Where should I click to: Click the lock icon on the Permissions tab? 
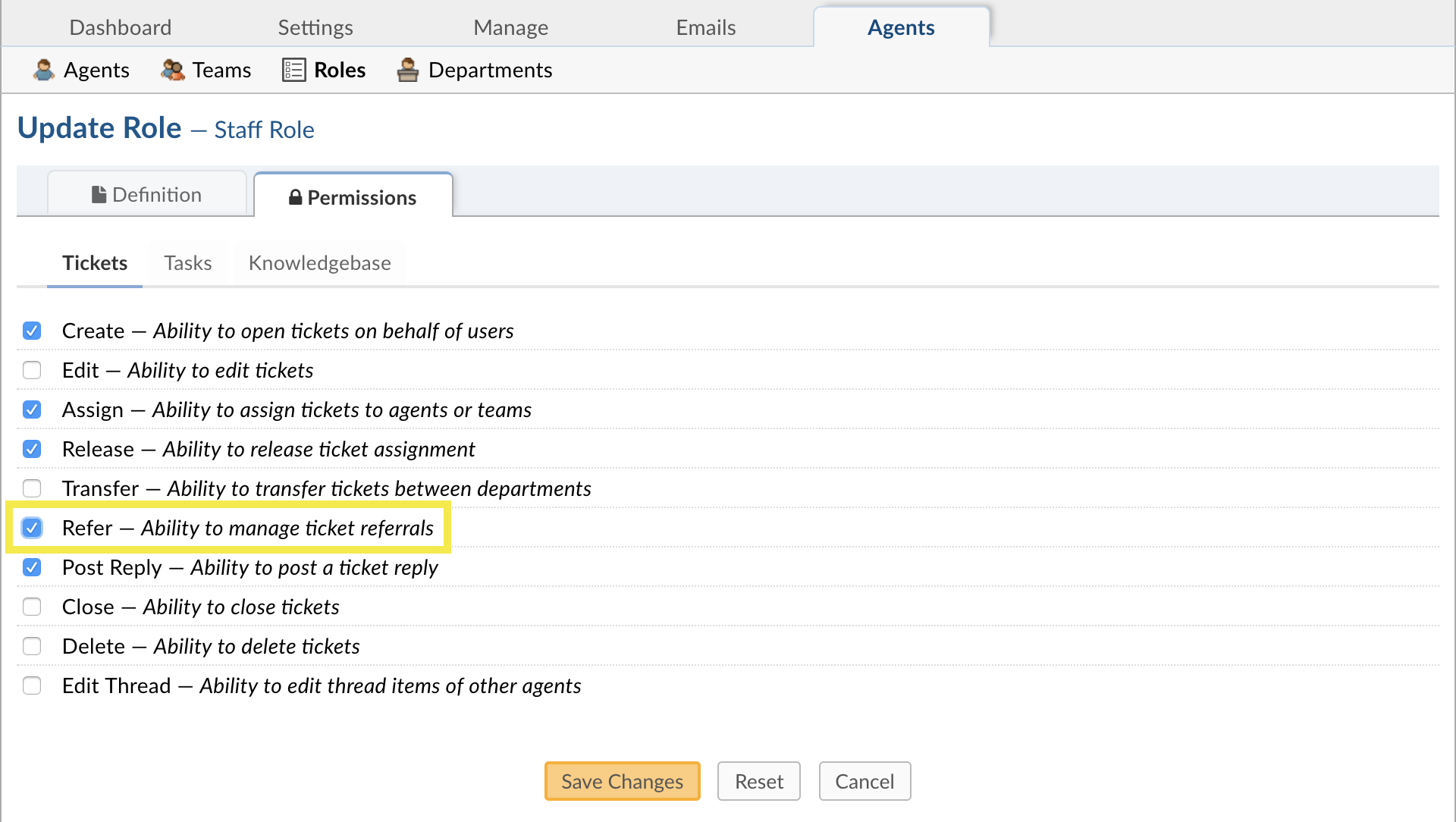coord(294,197)
